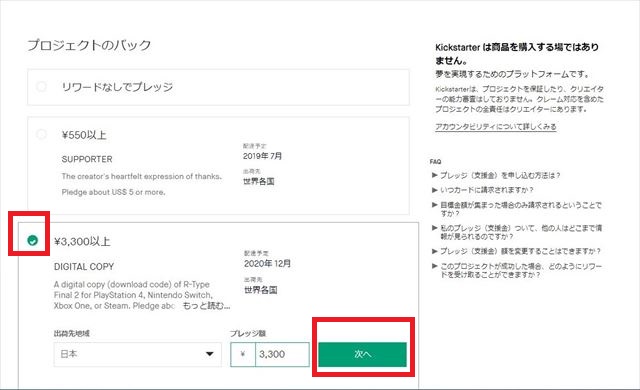Expand FAQ 'プレッジ（支援金）を申し込む方法は？'

coord(496,175)
